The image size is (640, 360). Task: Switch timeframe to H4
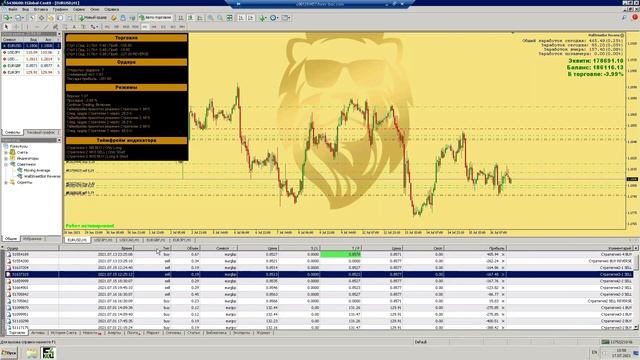(154, 27)
